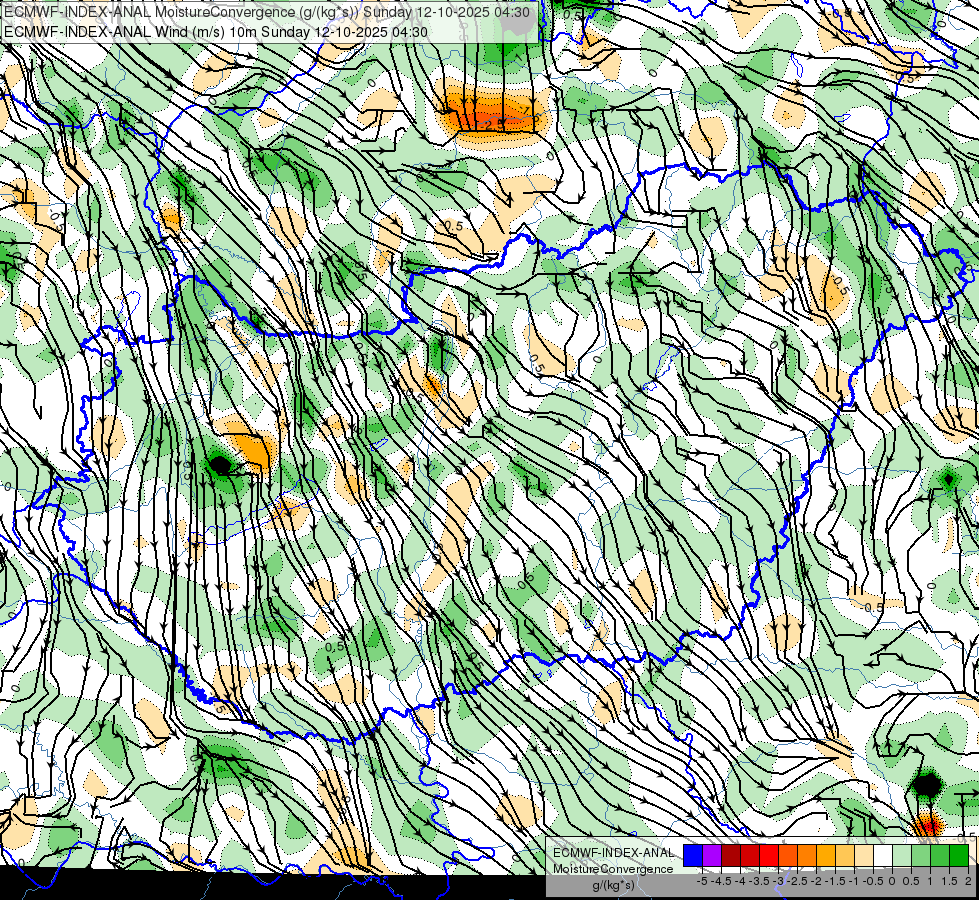Image resolution: width=979 pixels, height=900 pixels.
Task: Click the swatch between -2.5 and -2
Action: [x=807, y=856]
